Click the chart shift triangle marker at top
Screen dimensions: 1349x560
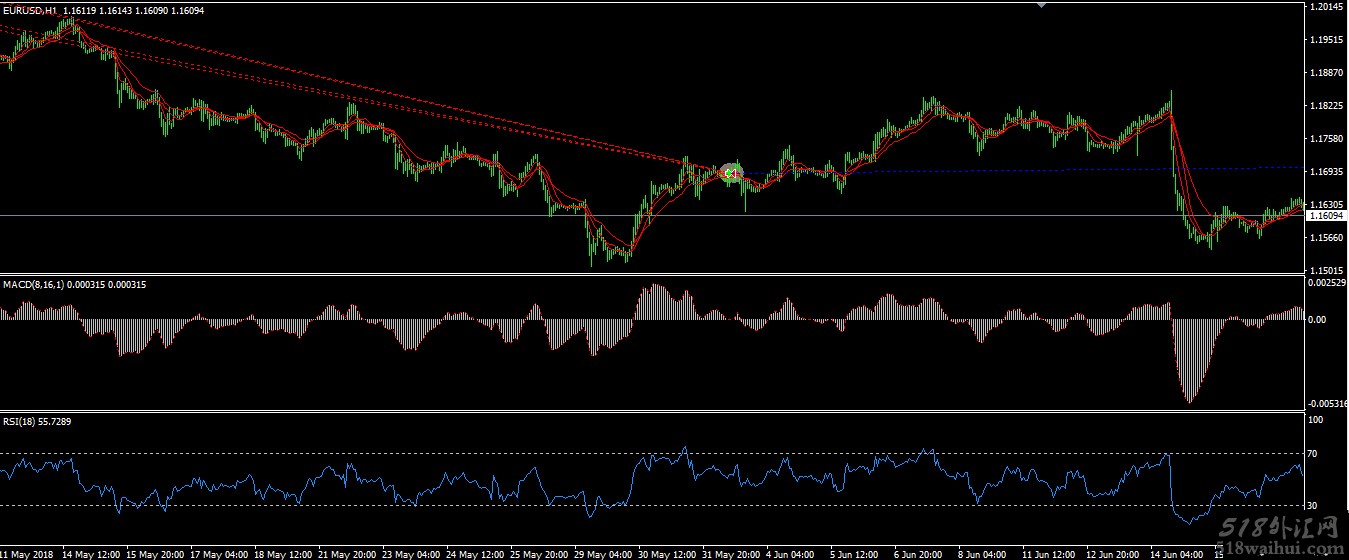point(1042,5)
